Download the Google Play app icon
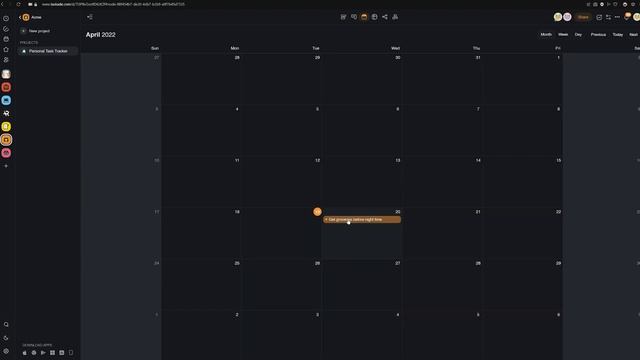The height and width of the screenshot is (360, 640). tap(43, 353)
